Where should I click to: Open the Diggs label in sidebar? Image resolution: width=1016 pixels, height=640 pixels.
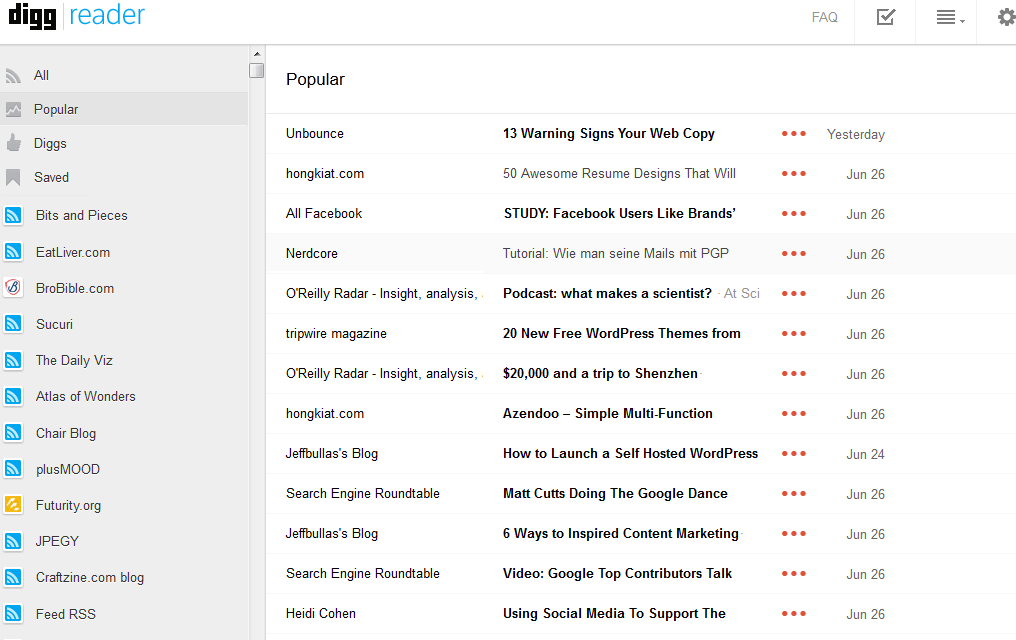point(50,144)
